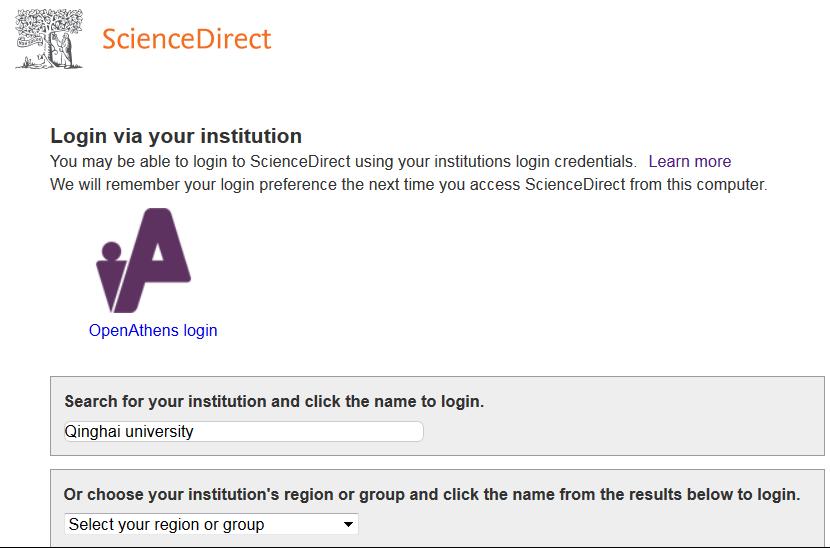Click the Elsevier tree logo

tap(49, 40)
